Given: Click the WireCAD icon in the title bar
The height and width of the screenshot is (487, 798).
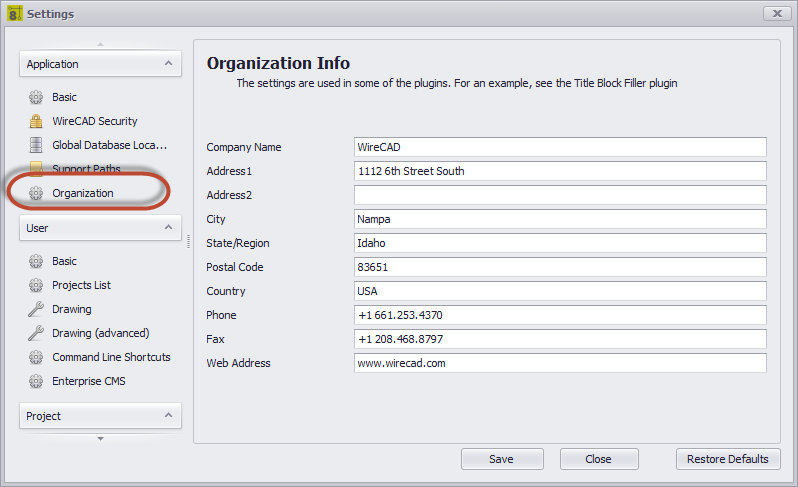Looking at the screenshot, I should (14, 14).
